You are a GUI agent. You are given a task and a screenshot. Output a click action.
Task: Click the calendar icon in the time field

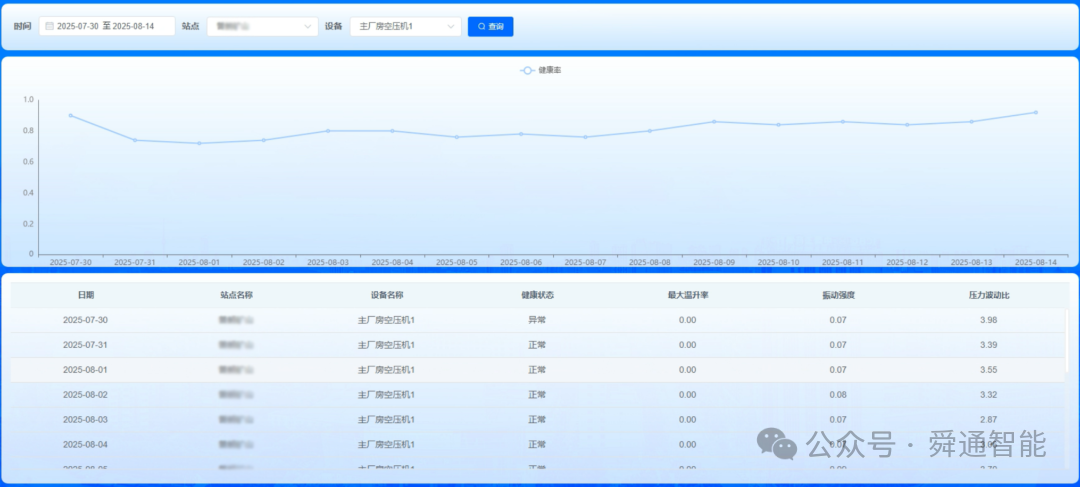(x=49, y=26)
